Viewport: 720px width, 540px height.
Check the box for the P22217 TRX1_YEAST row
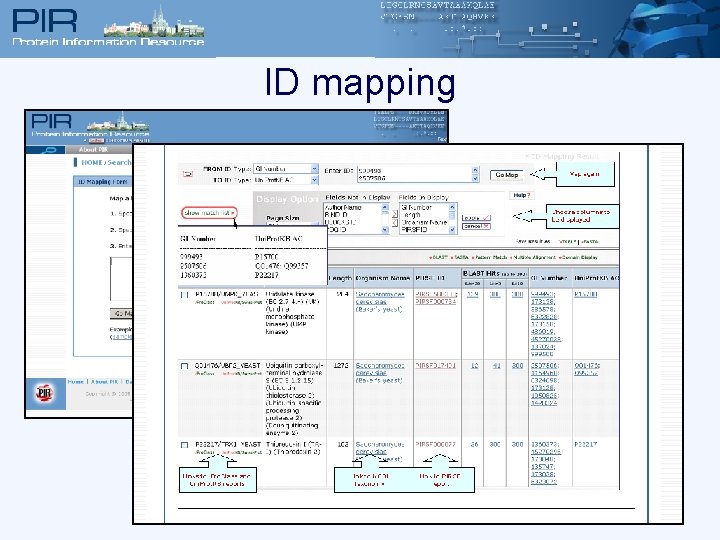pos(185,445)
